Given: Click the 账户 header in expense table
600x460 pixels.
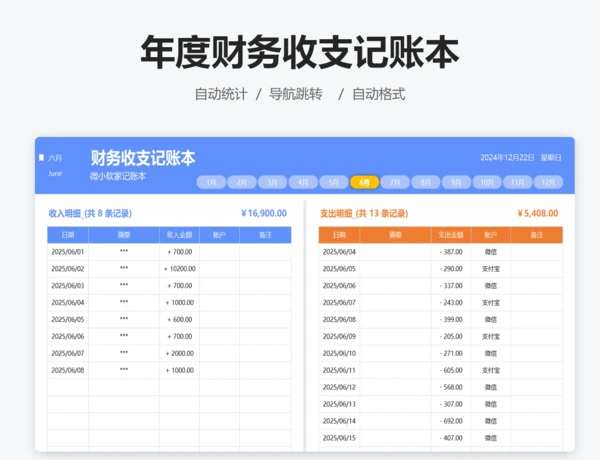Looking at the screenshot, I should (491, 235).
